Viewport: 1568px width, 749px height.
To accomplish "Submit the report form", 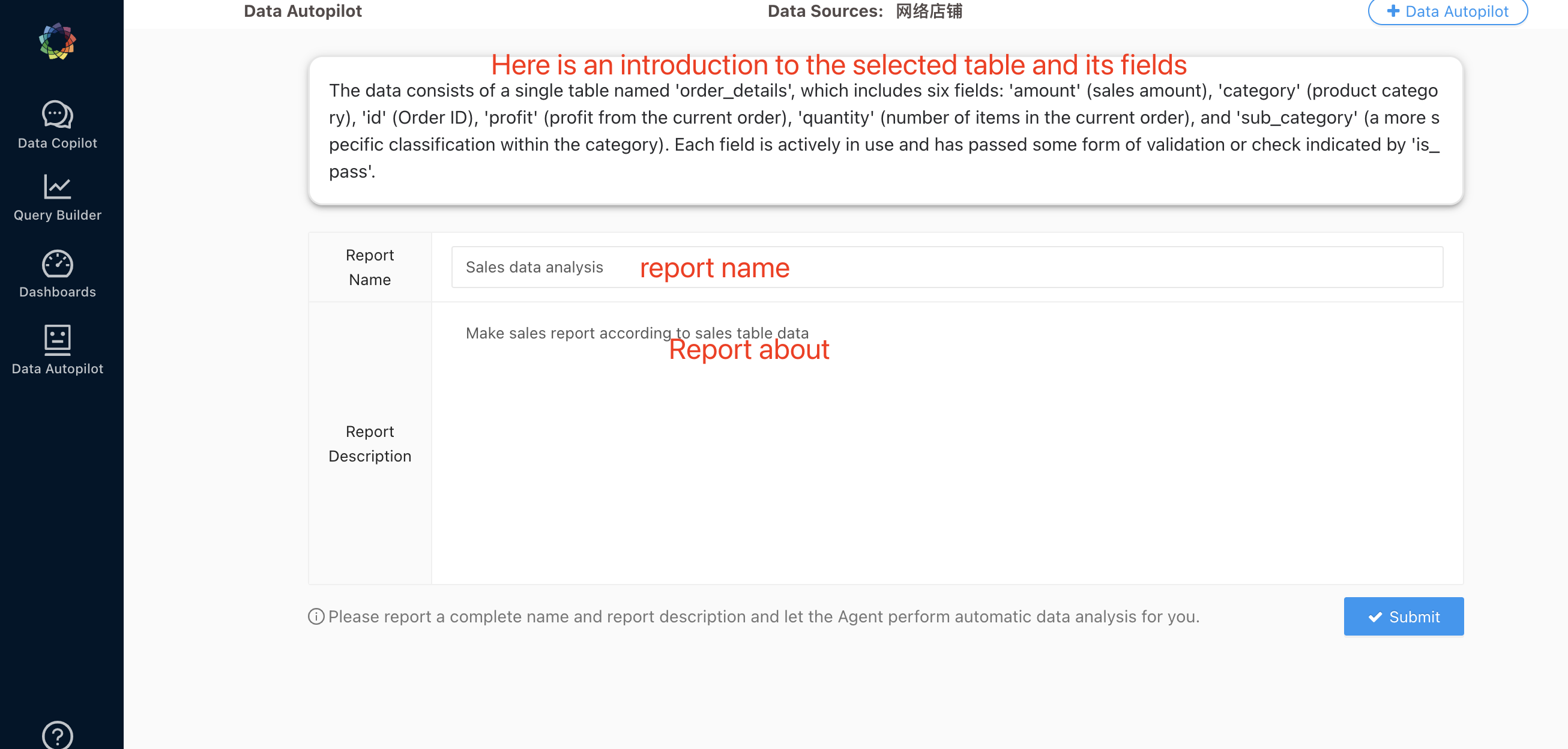I will tap(1403, 616).
